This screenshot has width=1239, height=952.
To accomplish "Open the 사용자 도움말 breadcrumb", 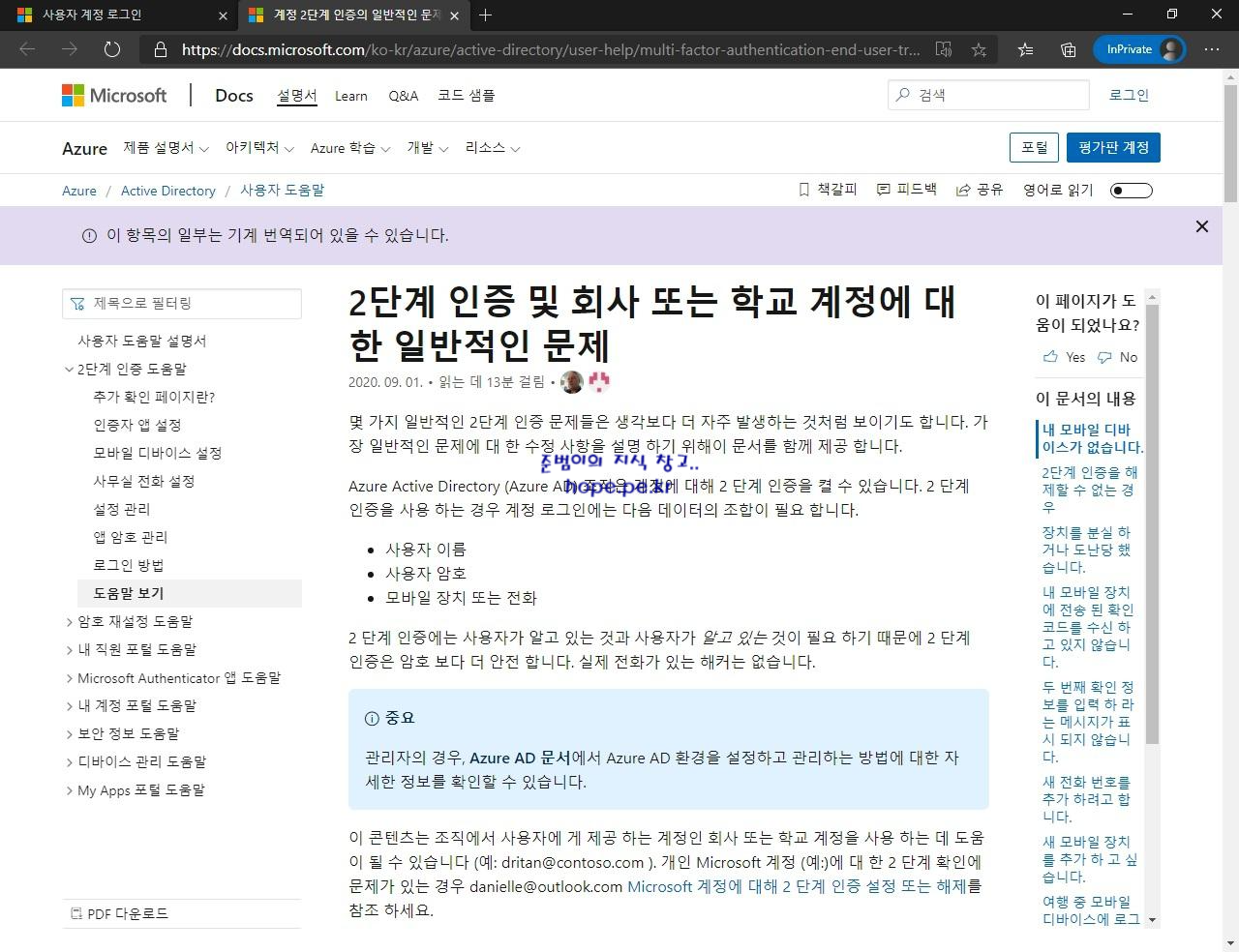I will pyautogui.click(x=283, y=191).
